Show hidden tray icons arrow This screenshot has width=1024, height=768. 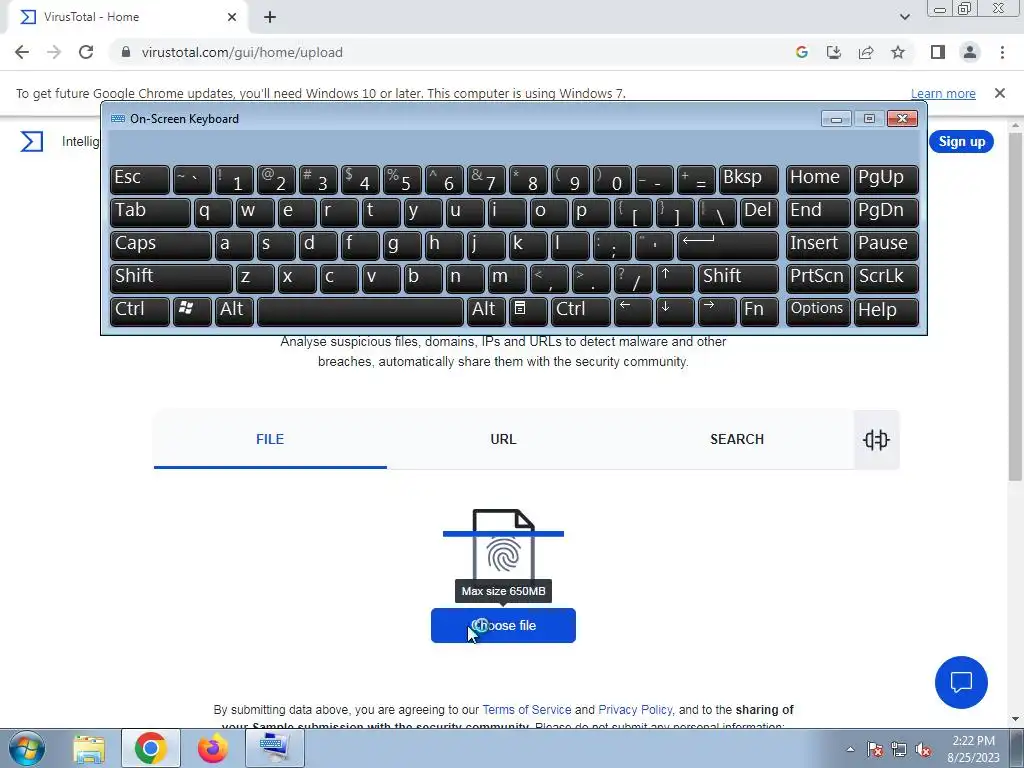(x=850, y=750)
